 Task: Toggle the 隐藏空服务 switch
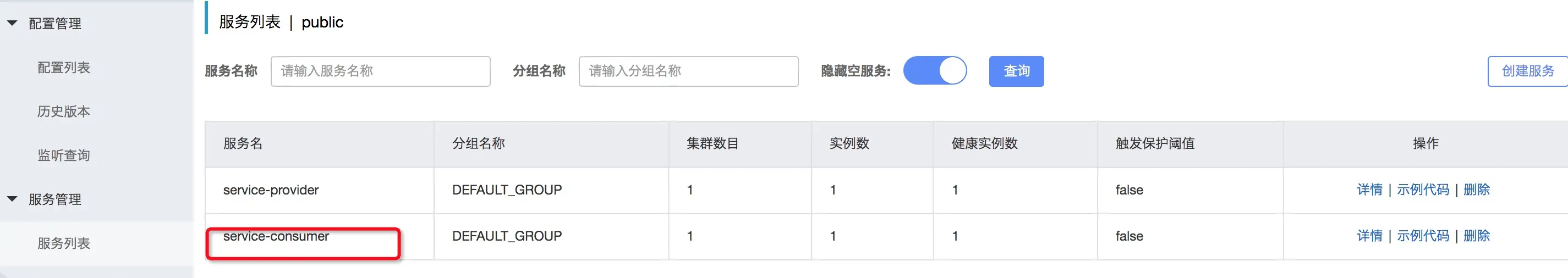coord(934,71)
